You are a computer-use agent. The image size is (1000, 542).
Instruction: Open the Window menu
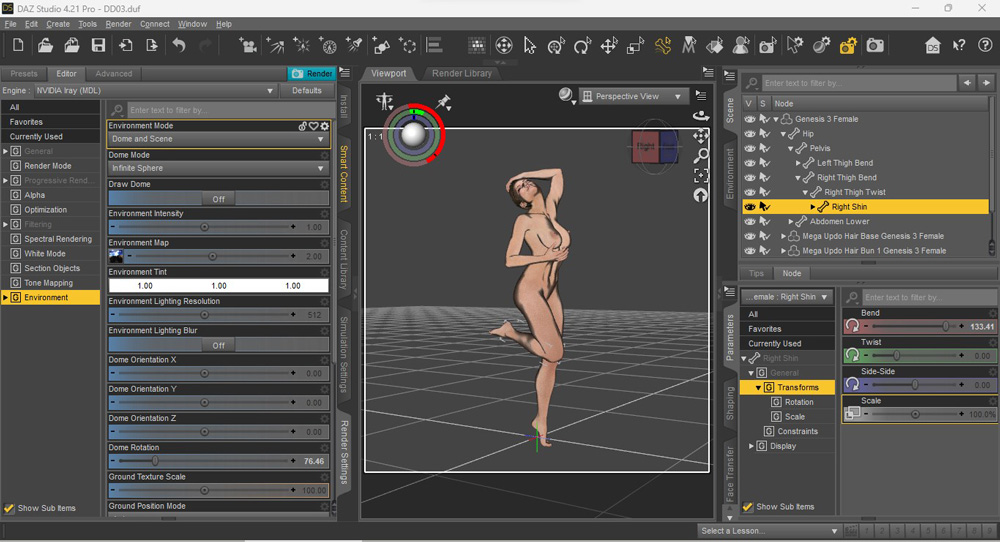click(192, 24)
